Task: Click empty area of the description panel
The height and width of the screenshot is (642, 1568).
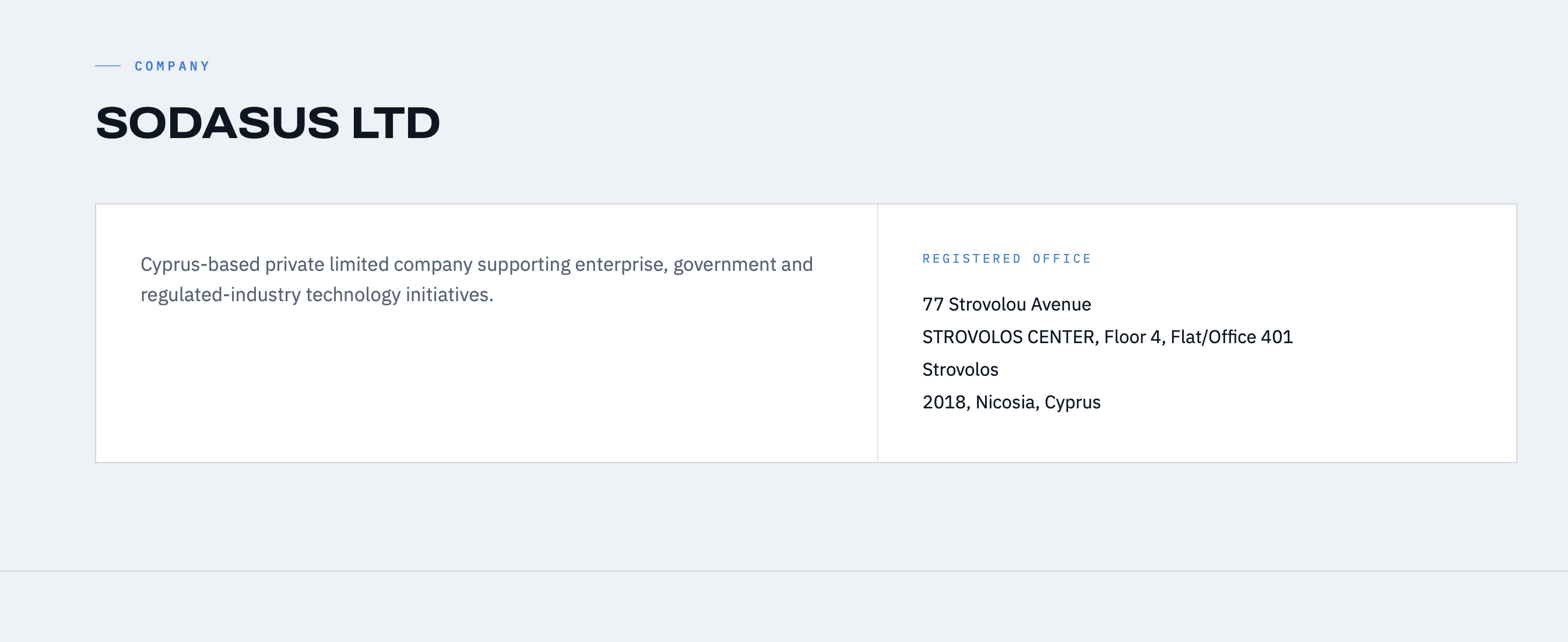Action: pyautogui.click(x=487, y=390)
